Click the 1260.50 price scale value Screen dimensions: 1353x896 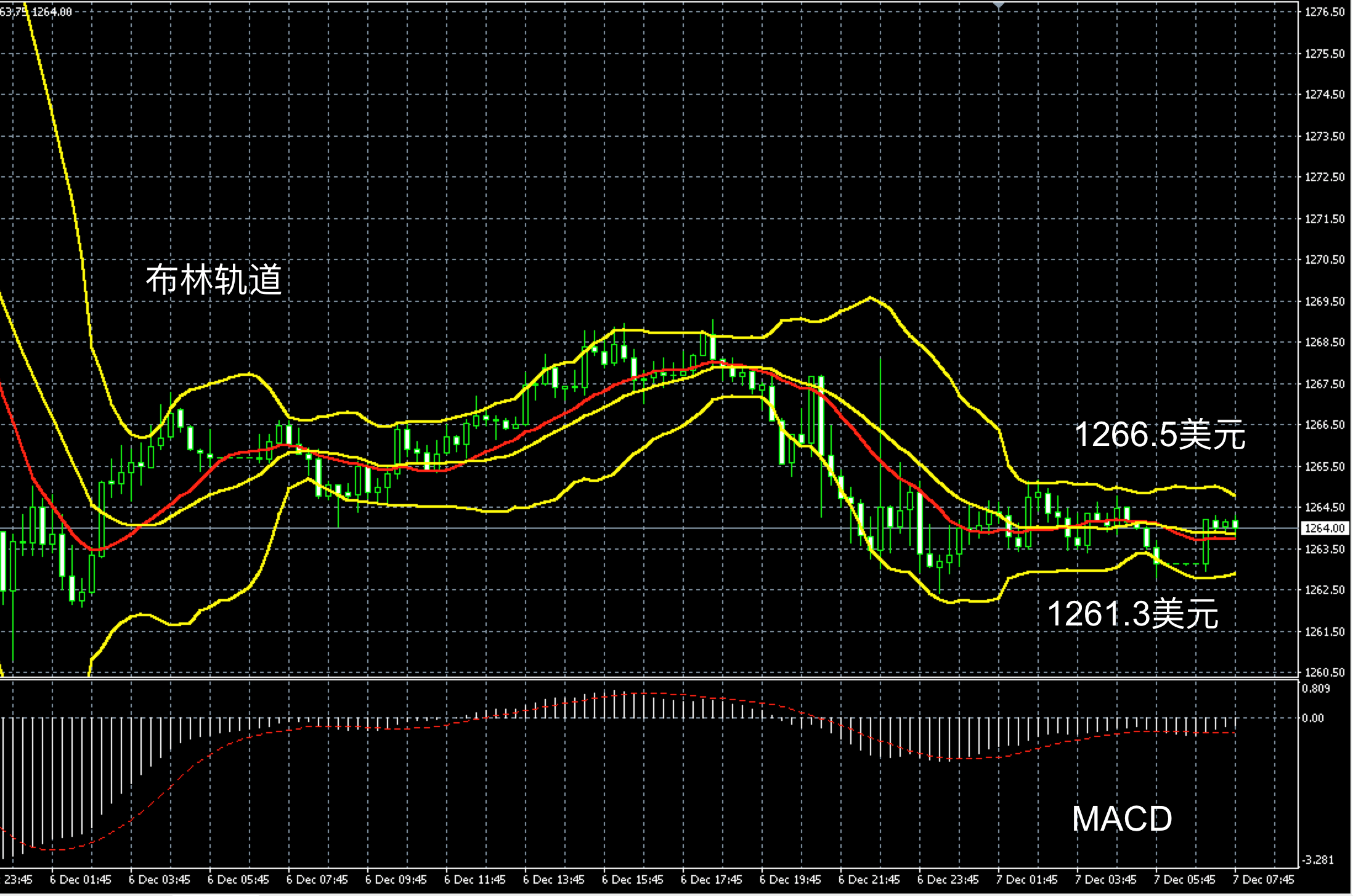[1325, 672]
